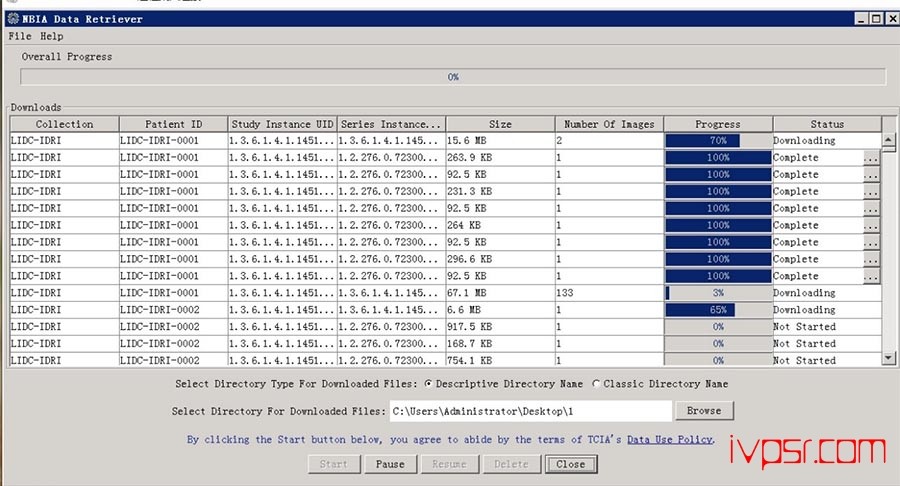Sort by the Size column header
900x486 pixels.
coord(501,124)
